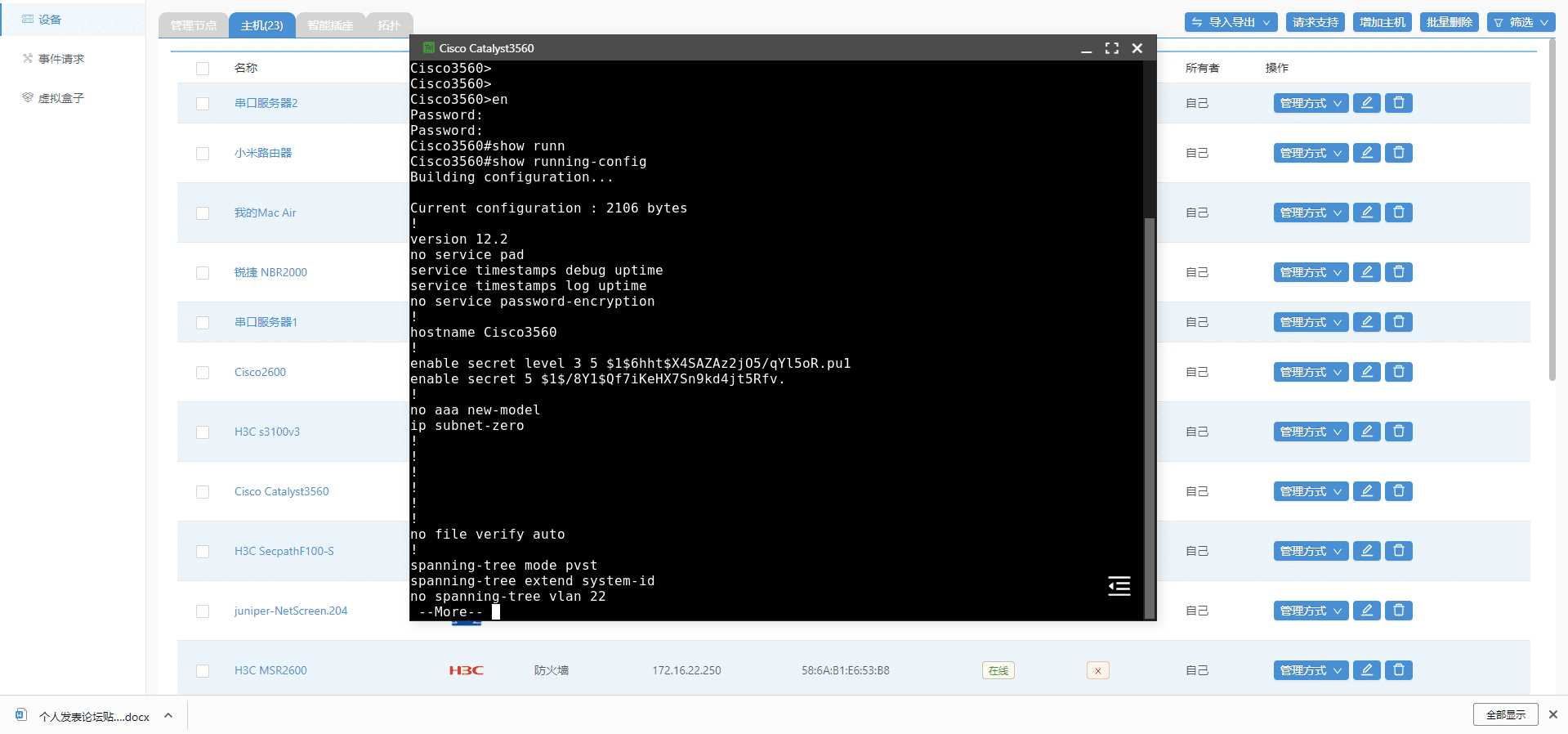Click 增加主机 button
The image size is (1568, 734).
click(x=1382, y=22)
